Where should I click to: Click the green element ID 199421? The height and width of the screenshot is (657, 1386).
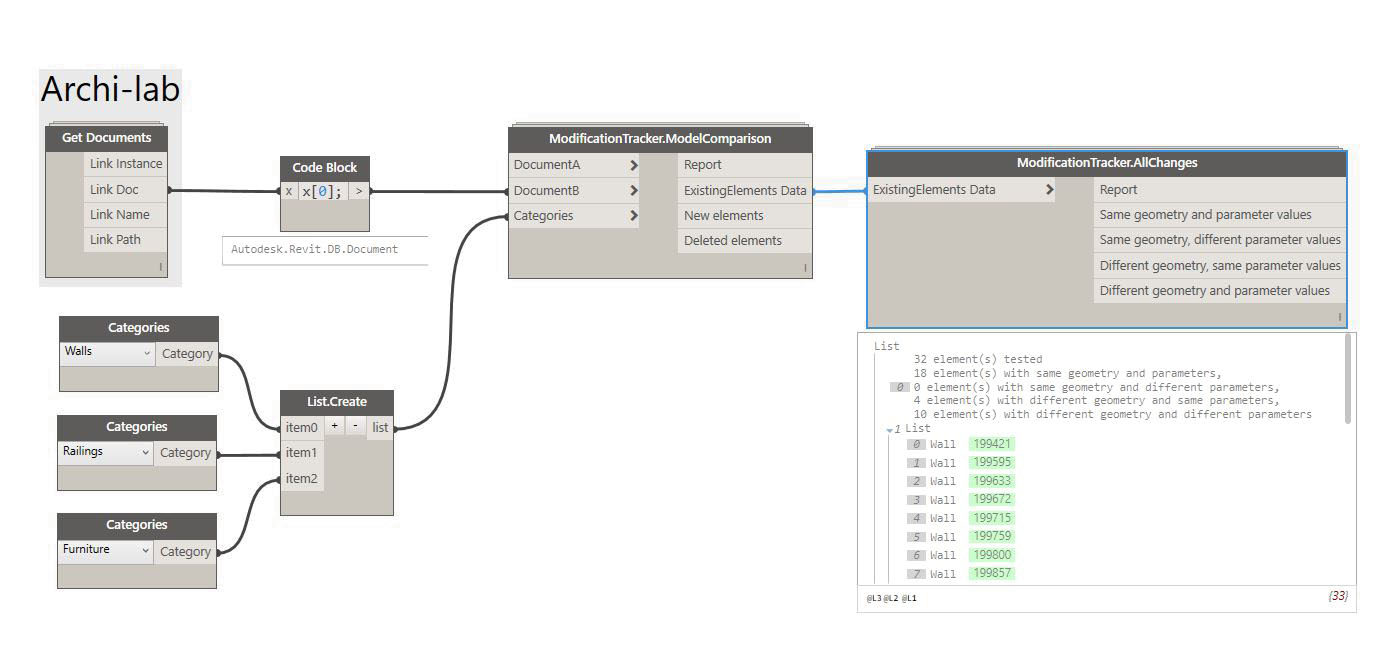point(992,444)
